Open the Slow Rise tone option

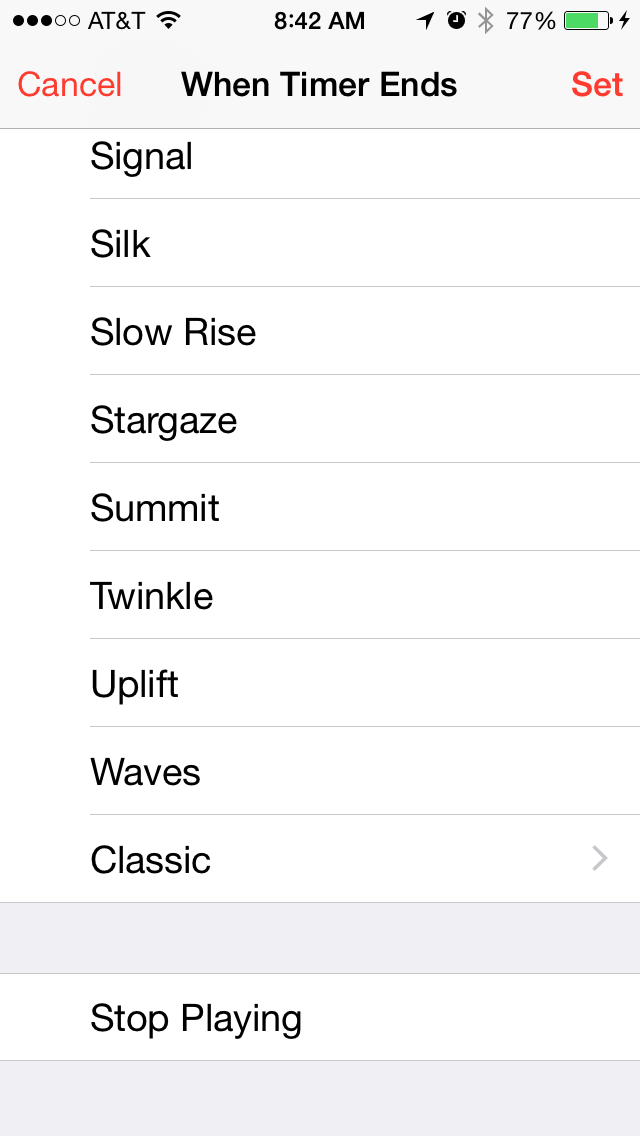[x=173, y=332]
